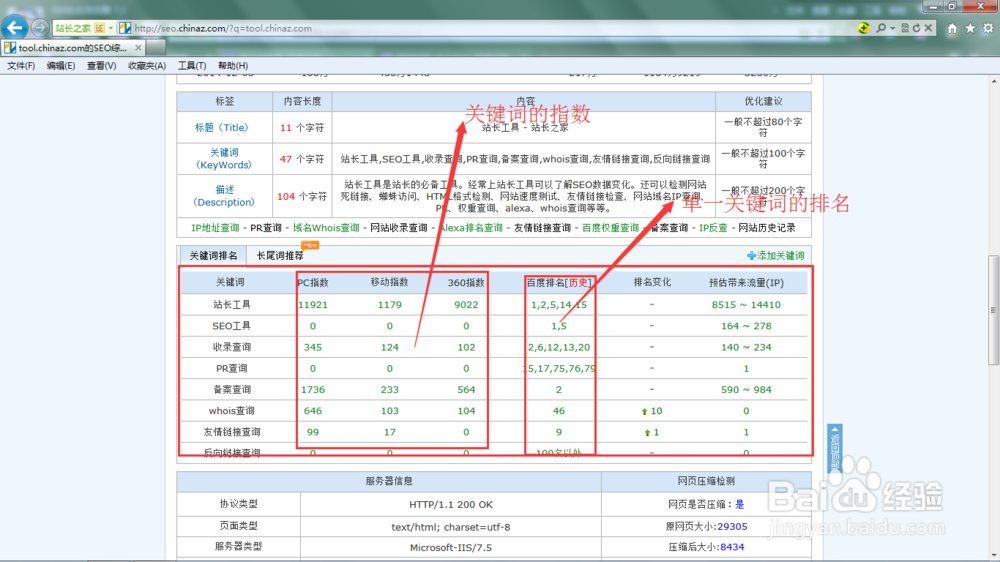Open the red 历史 link in 百度排名 header

point(578,283)
